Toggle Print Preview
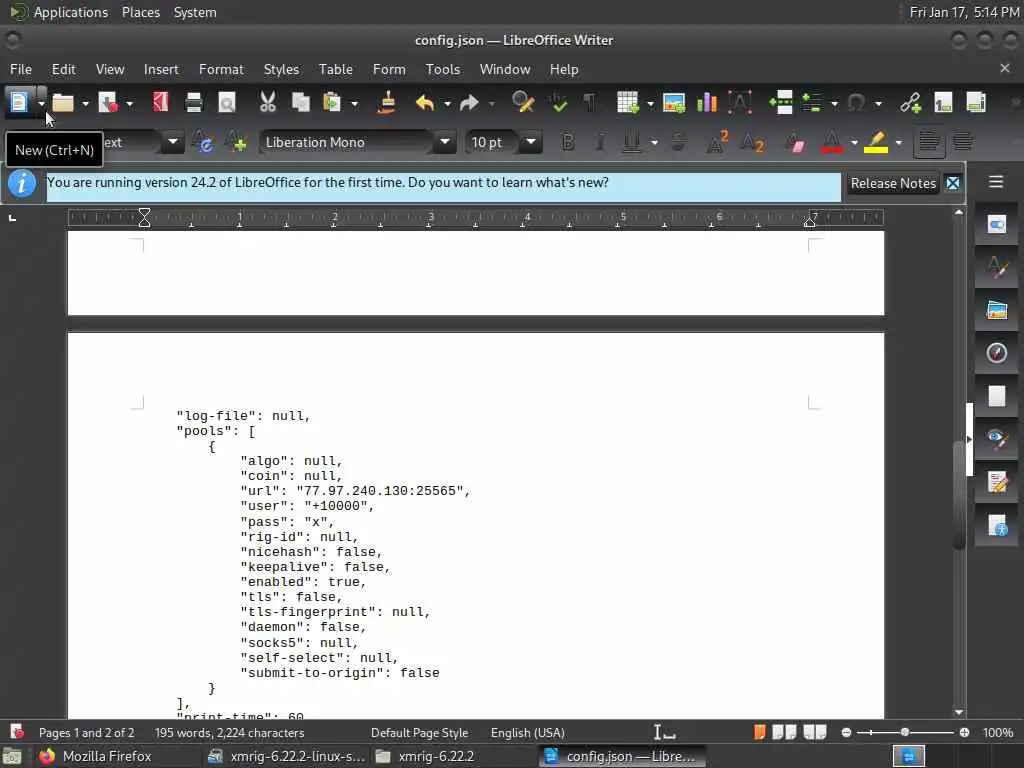Image resolution: width=1024 pixels, height=768 pixels. click(x=227, y=103)
